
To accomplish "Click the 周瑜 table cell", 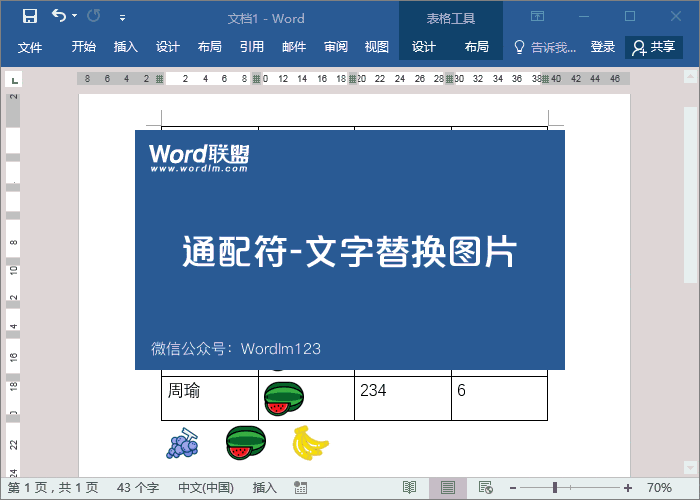I will tap(210, 398).
